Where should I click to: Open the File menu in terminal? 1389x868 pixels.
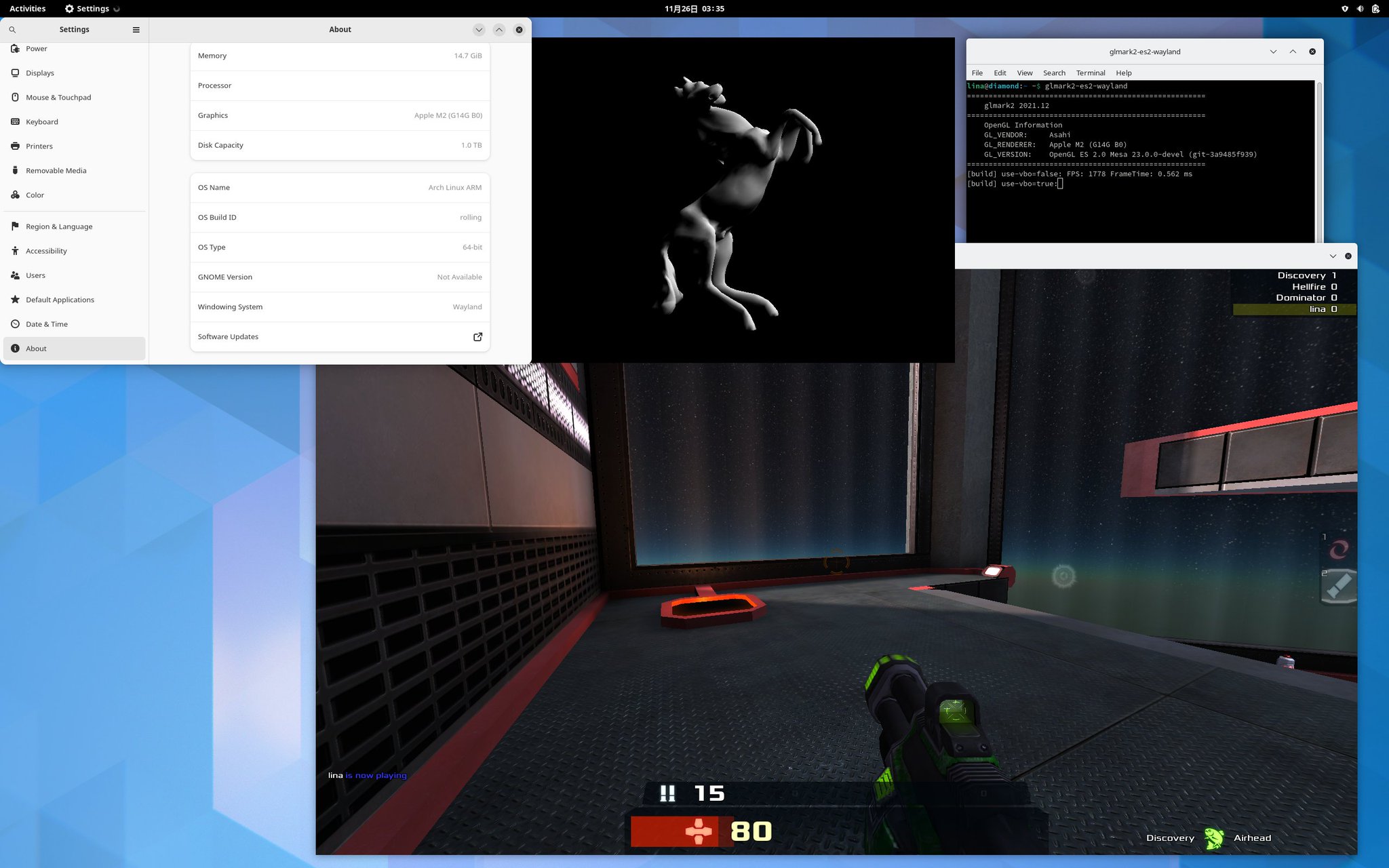977,73
